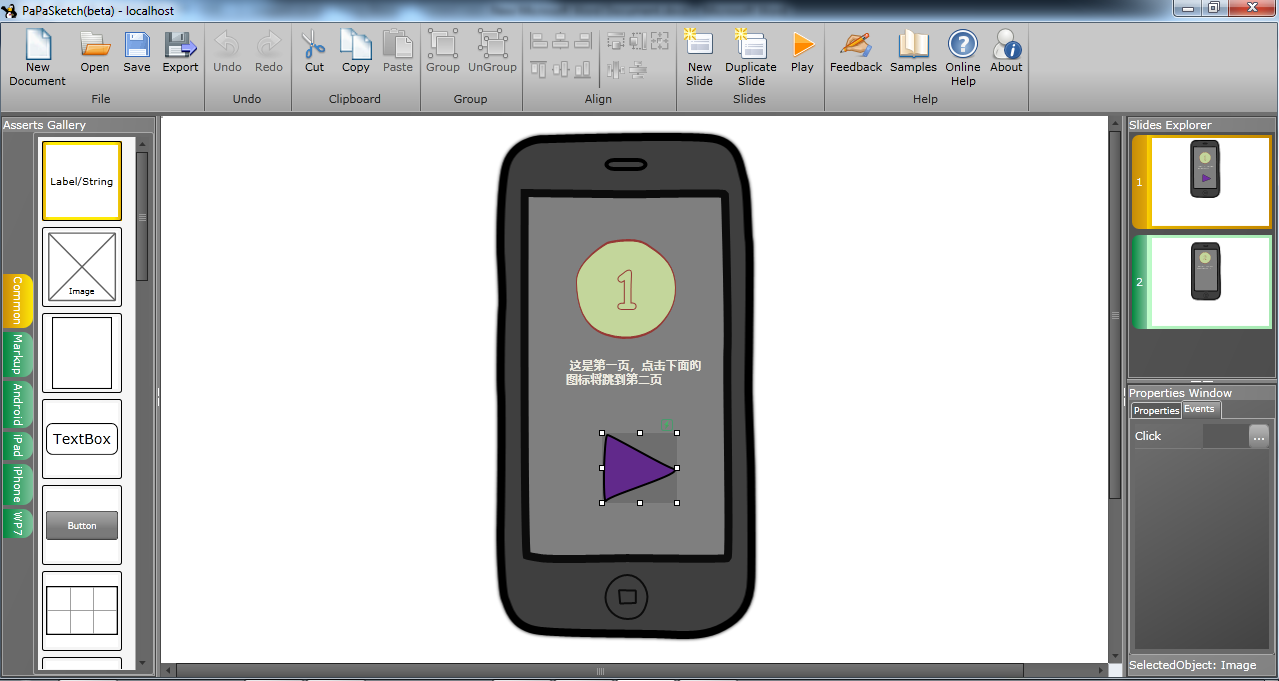Export the sketch

(x=181, y=52)
